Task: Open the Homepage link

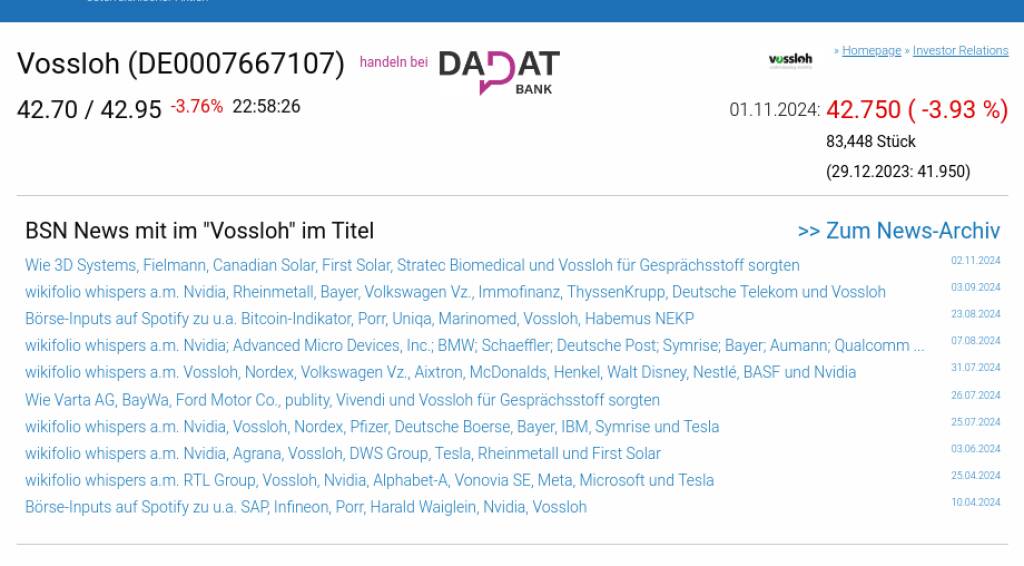Action: (871, 51)
